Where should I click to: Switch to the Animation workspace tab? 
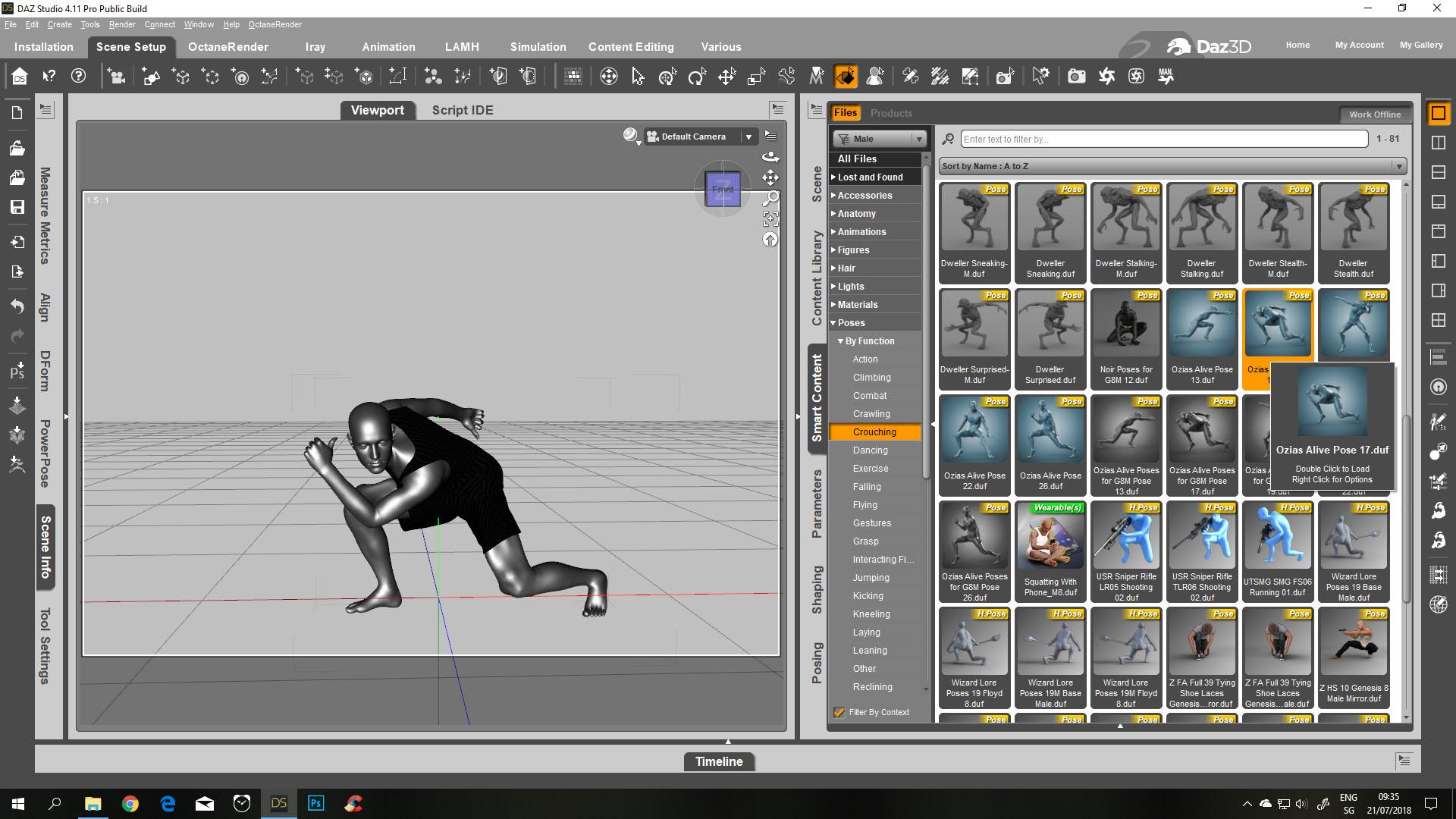tap(388, 47)
